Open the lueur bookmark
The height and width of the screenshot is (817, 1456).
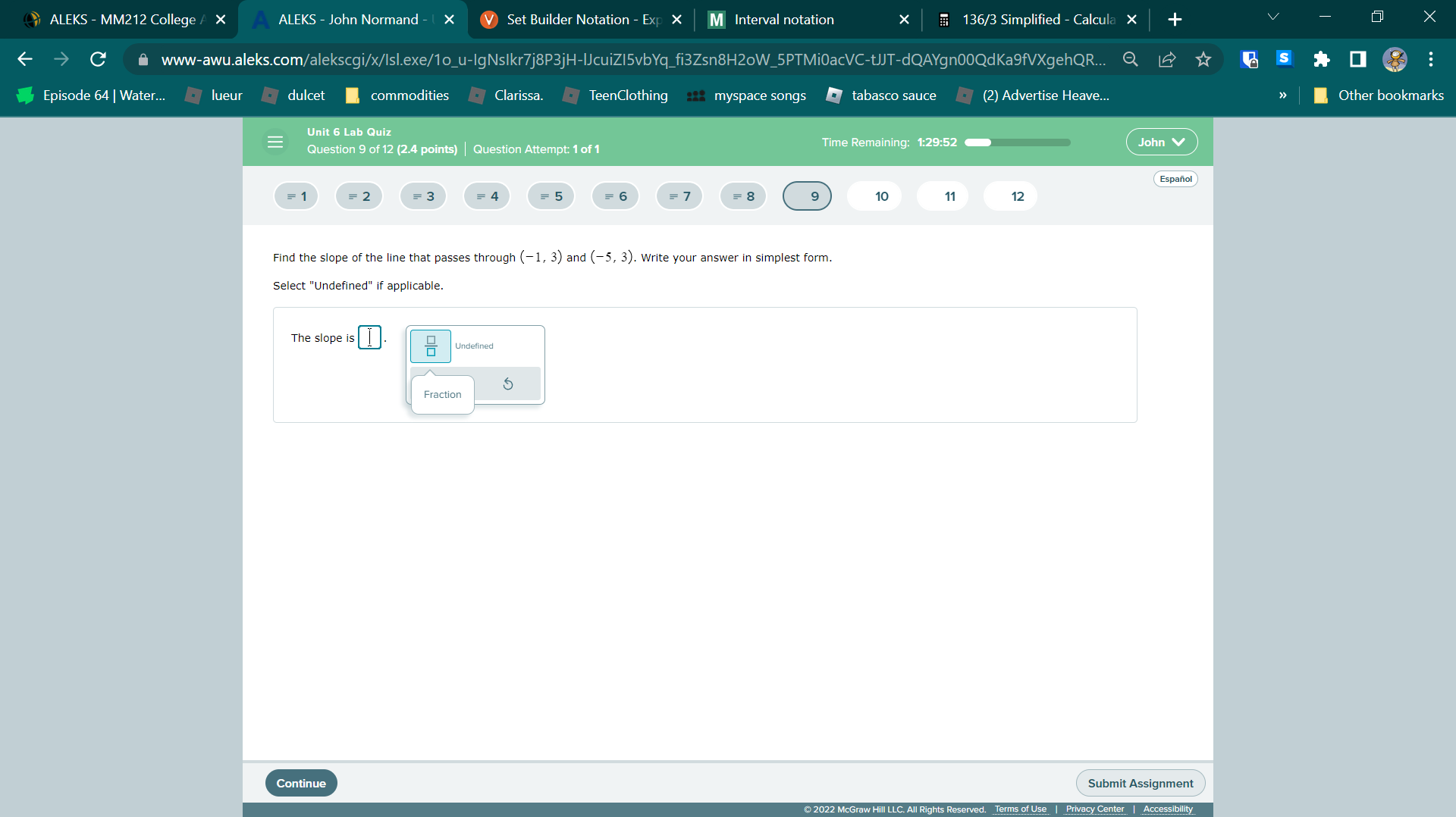pyautogui.click(x=215, y=95)
